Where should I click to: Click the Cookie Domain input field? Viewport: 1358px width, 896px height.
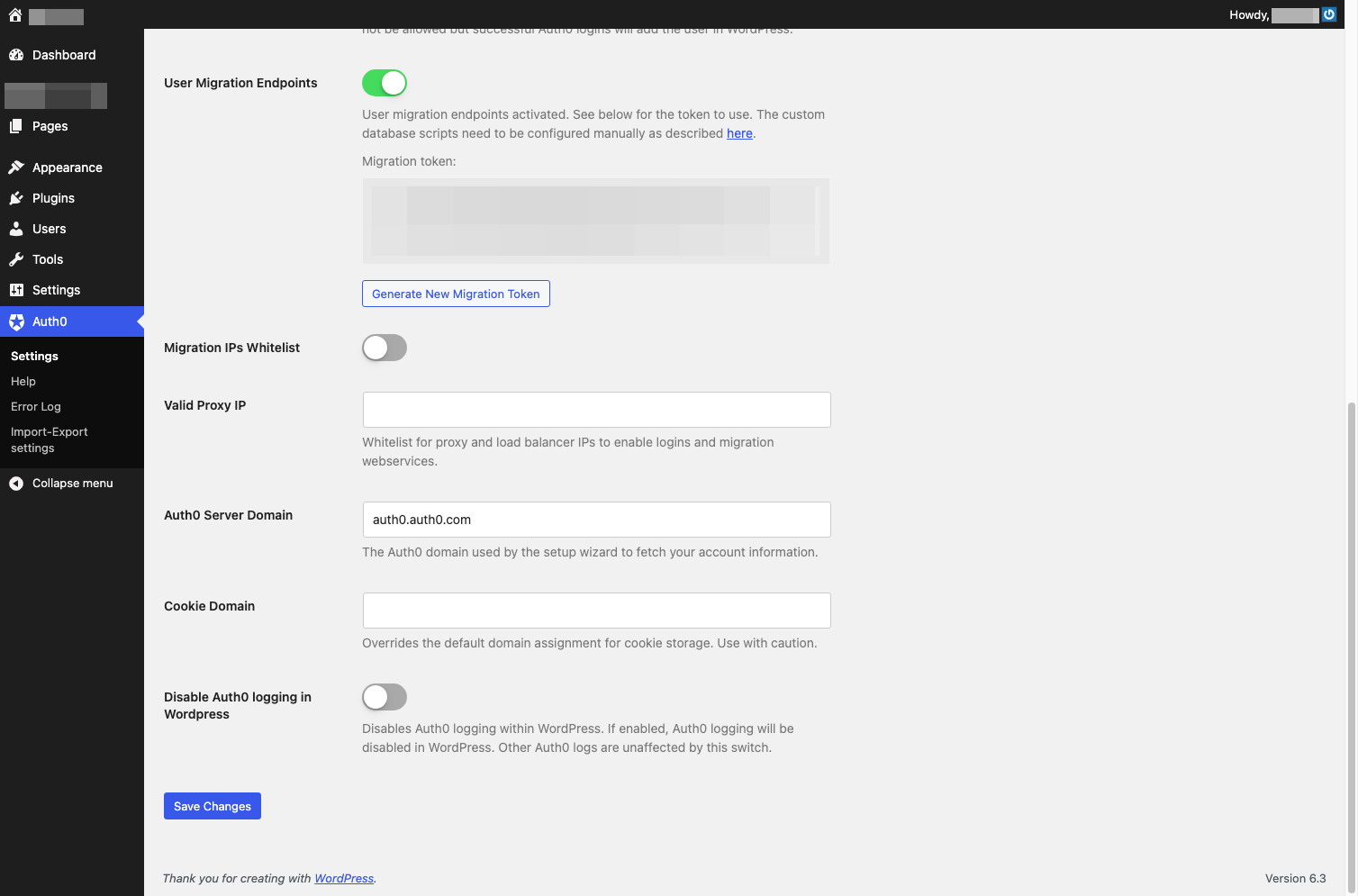(x=596, y=611)
